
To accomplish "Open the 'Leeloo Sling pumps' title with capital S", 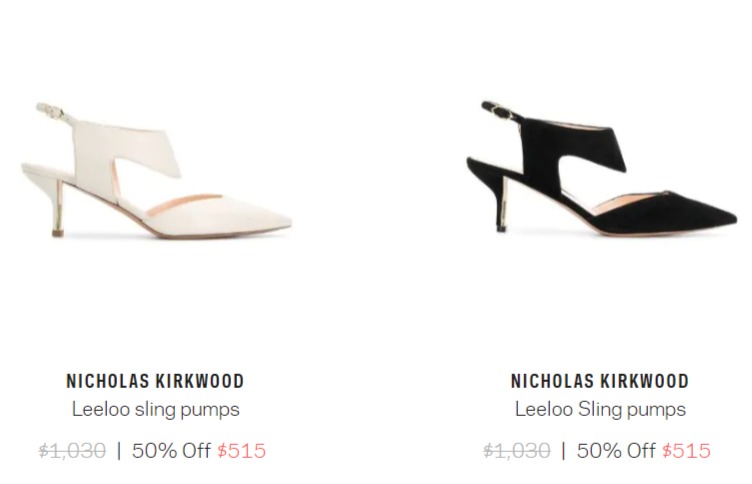I will coord(600,410).
